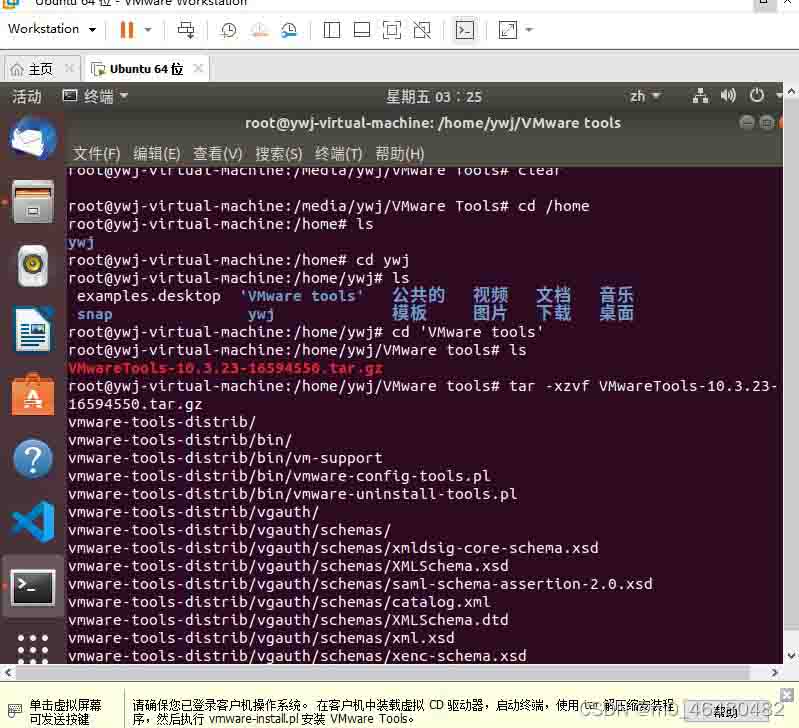Close the 主页 tab
799x728 pixels.
pos(70,68)
